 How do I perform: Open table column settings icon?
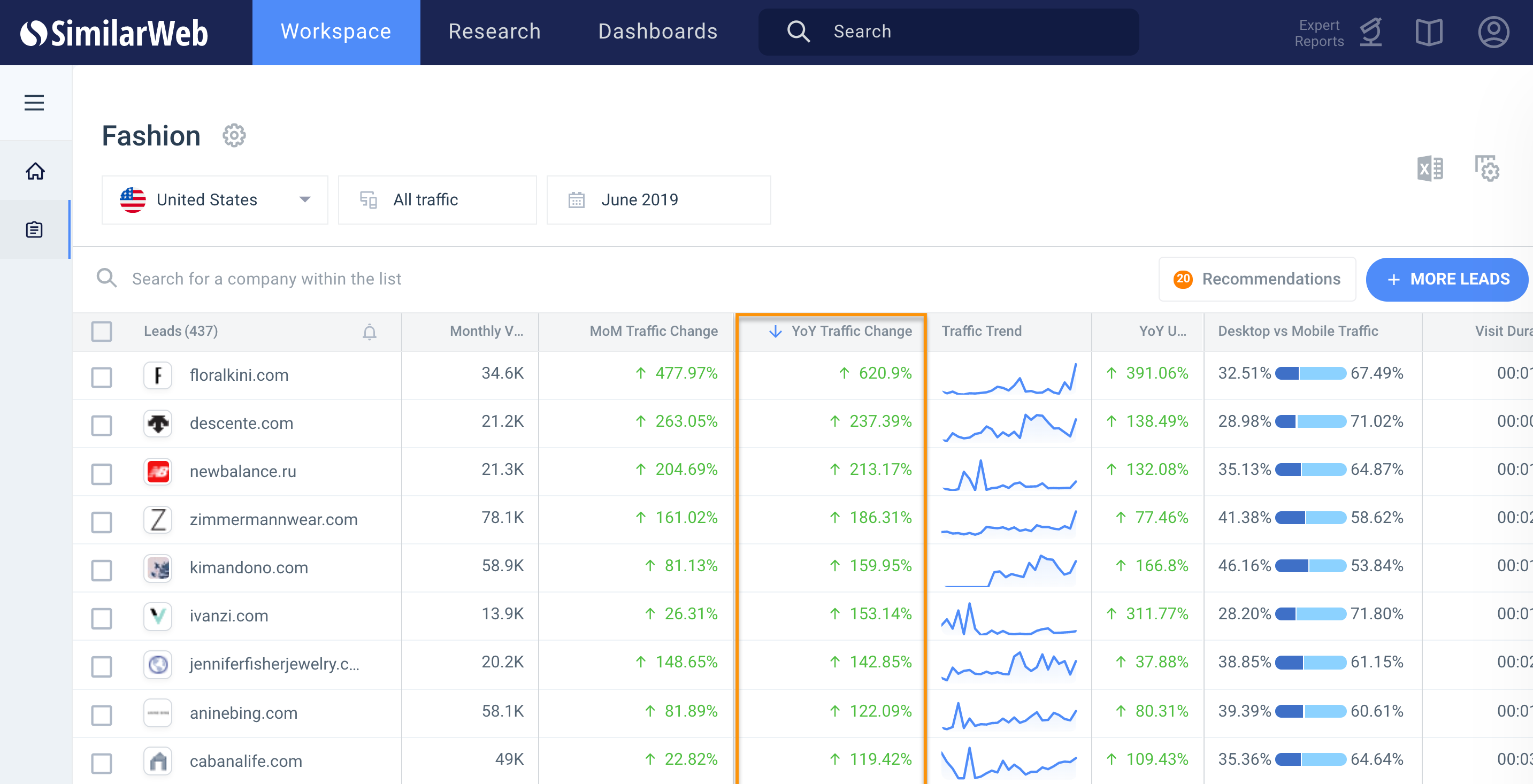(1486, 169)
